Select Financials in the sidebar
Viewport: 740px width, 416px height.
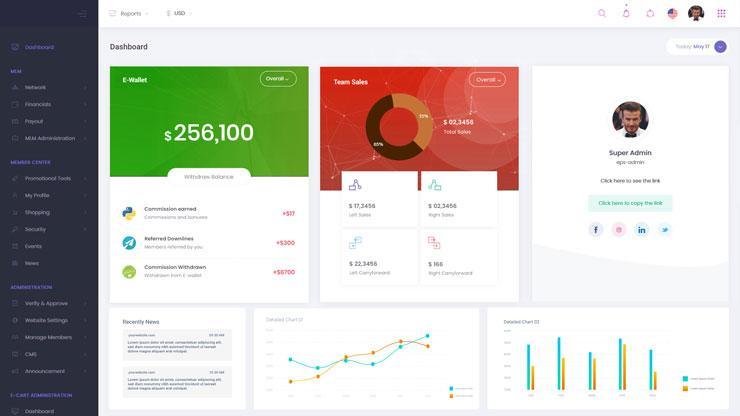click(38, 104)
